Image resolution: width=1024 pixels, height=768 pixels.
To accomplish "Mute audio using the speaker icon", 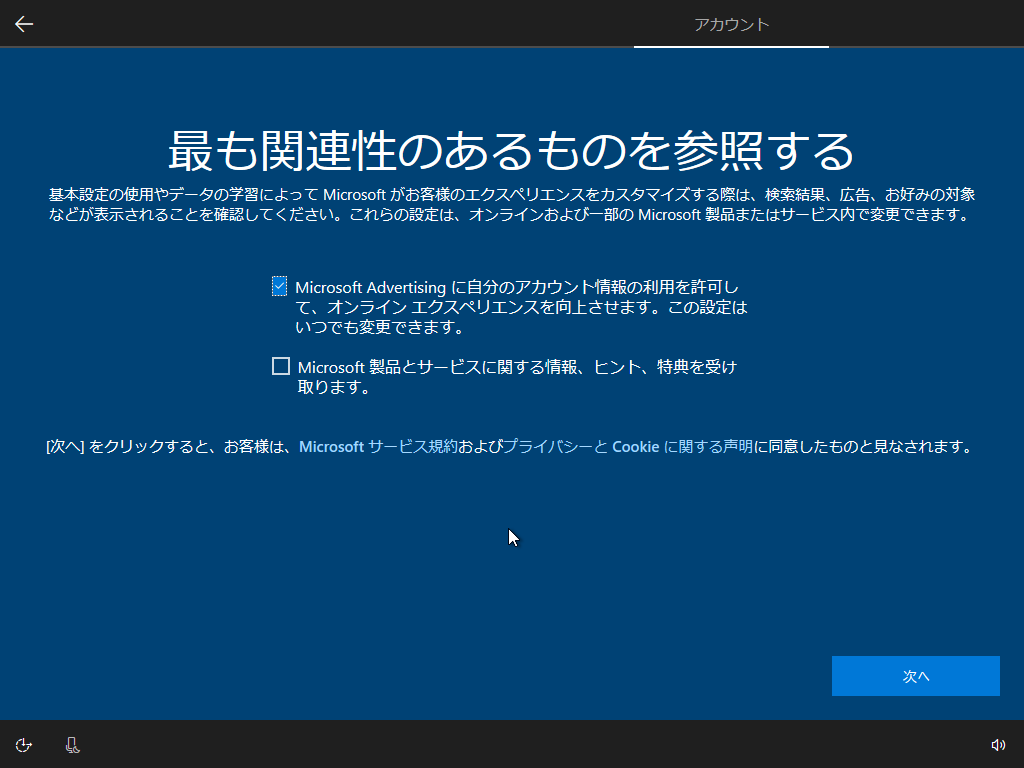I will coord(999,745).
